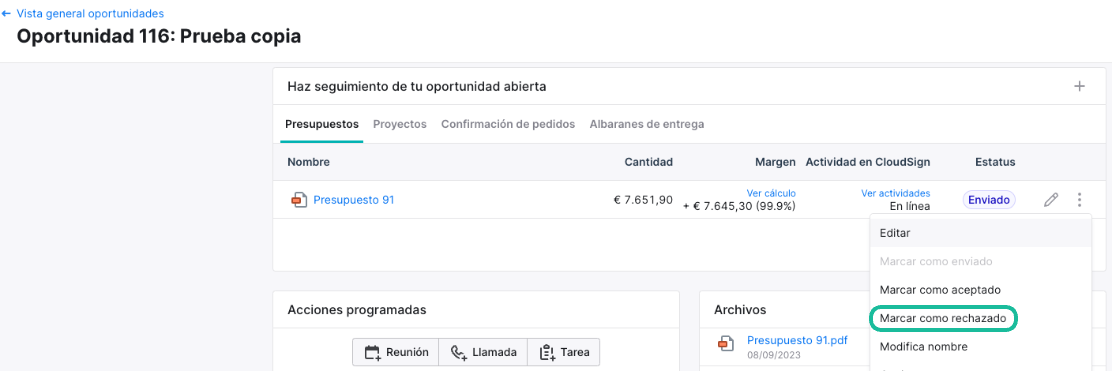Switch to the Proyectos tab
This screenshot has width=1112, height=371.
pyautogui.click(x=400, y=124)
